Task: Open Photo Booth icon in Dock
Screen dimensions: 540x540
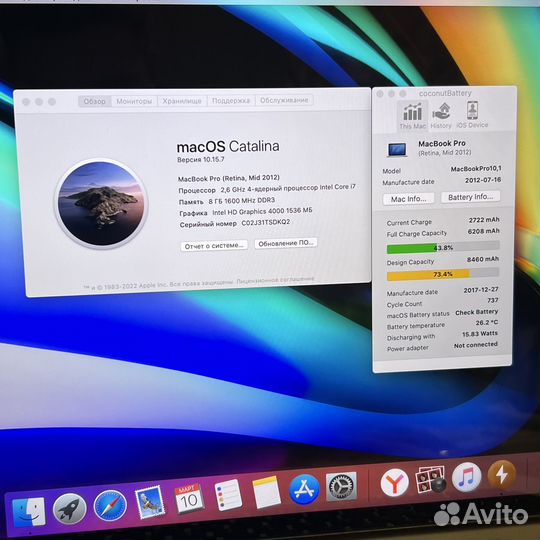Action: tap(430, 479)
